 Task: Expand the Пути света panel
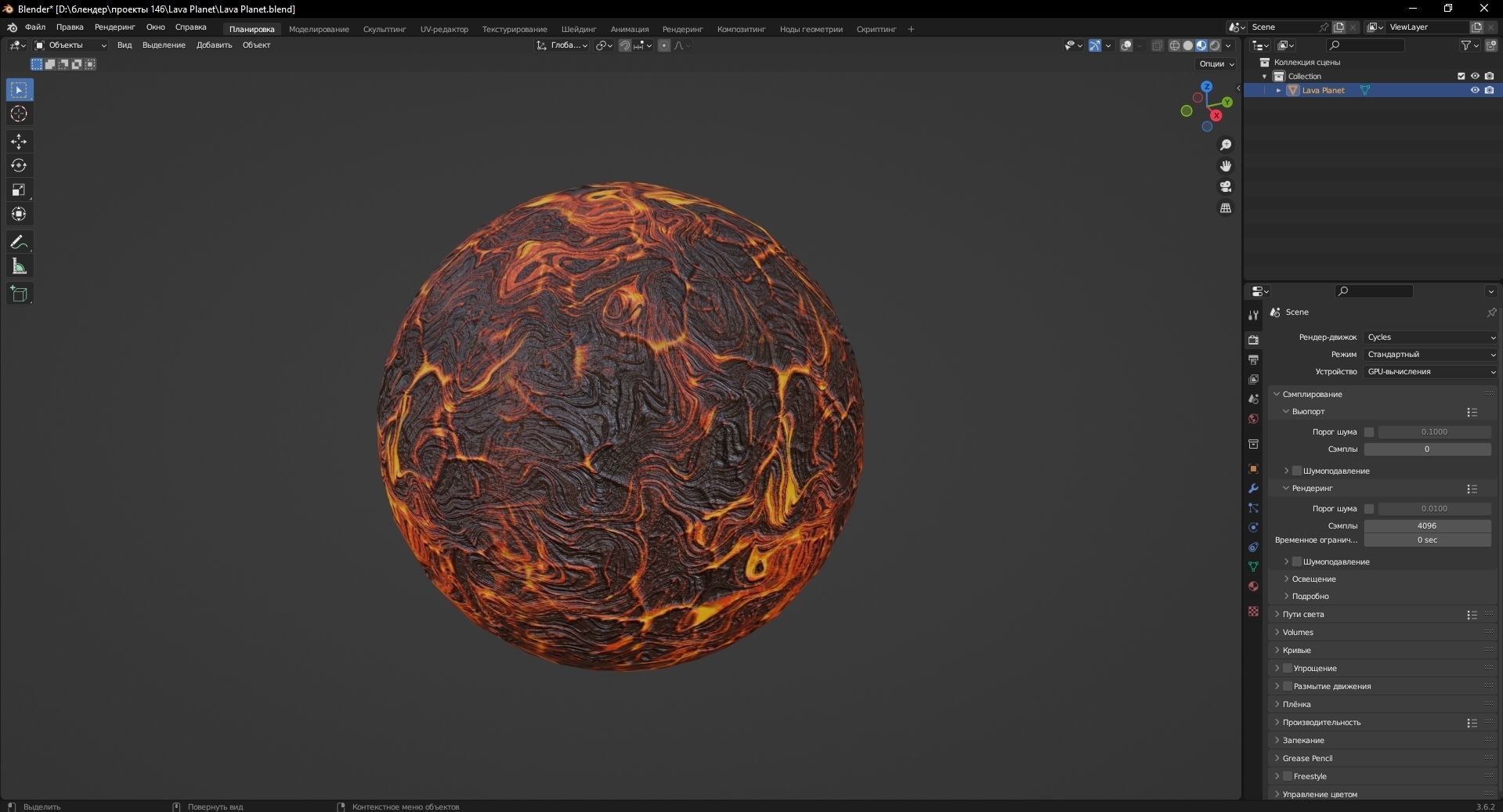1303,615
